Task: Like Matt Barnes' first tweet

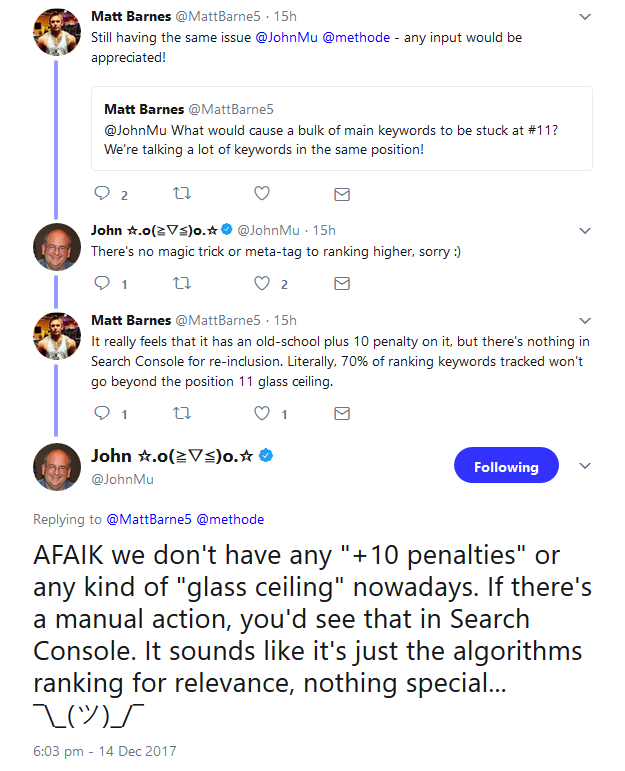Action: [262, 193]
